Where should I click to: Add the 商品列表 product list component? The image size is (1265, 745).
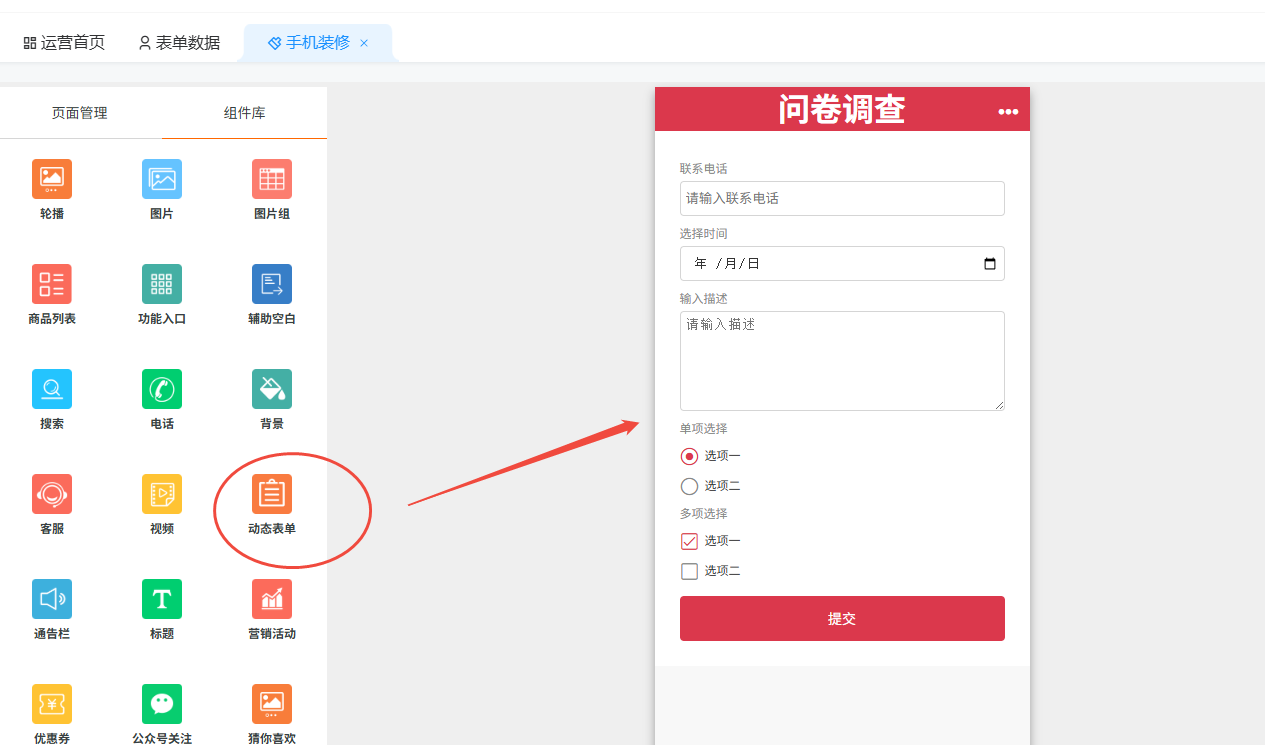tap(52, 285)
